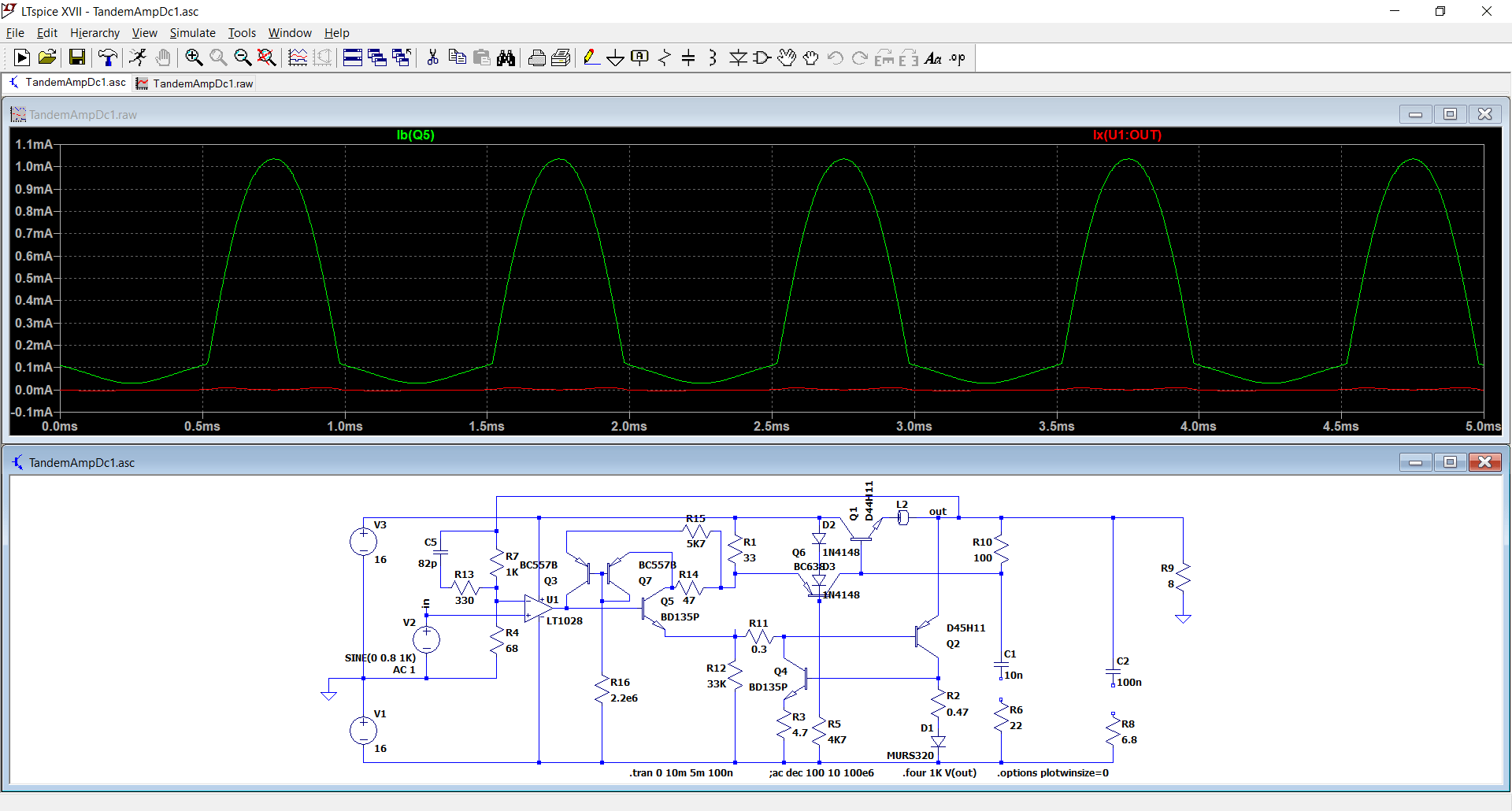Run the simulation with the running man icon
Image resolution: width=1512 pixels, height=811 pixels.
click(138, 57)
